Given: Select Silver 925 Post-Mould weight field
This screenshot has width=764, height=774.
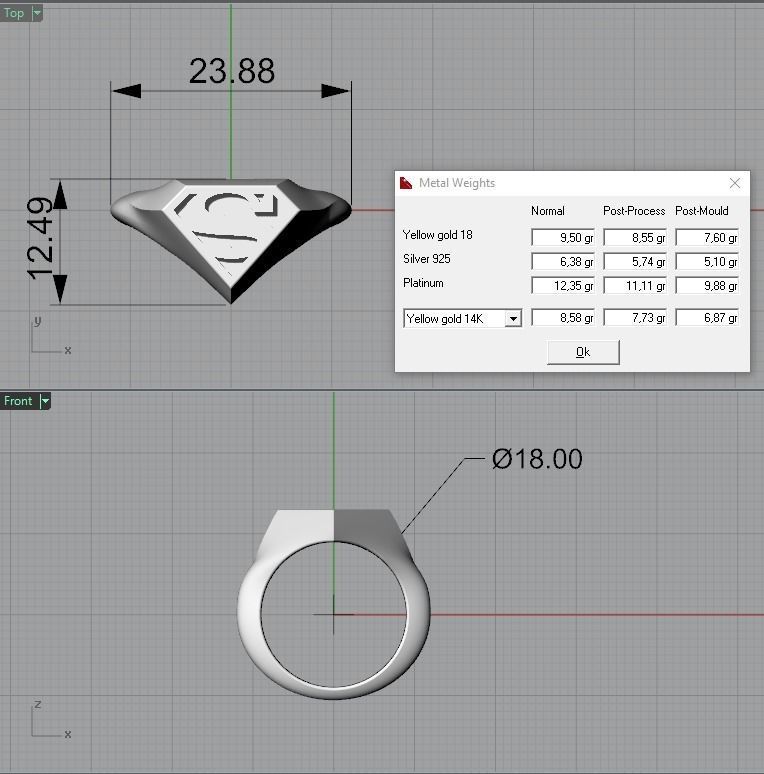Looking at the screenshot, I should (707, 261).
